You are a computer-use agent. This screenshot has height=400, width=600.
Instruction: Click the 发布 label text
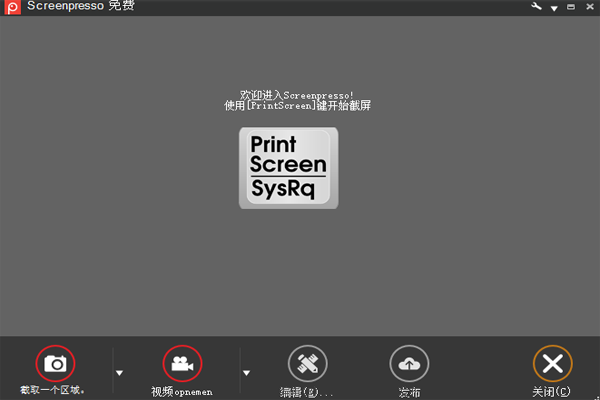(x=409, y=391)
